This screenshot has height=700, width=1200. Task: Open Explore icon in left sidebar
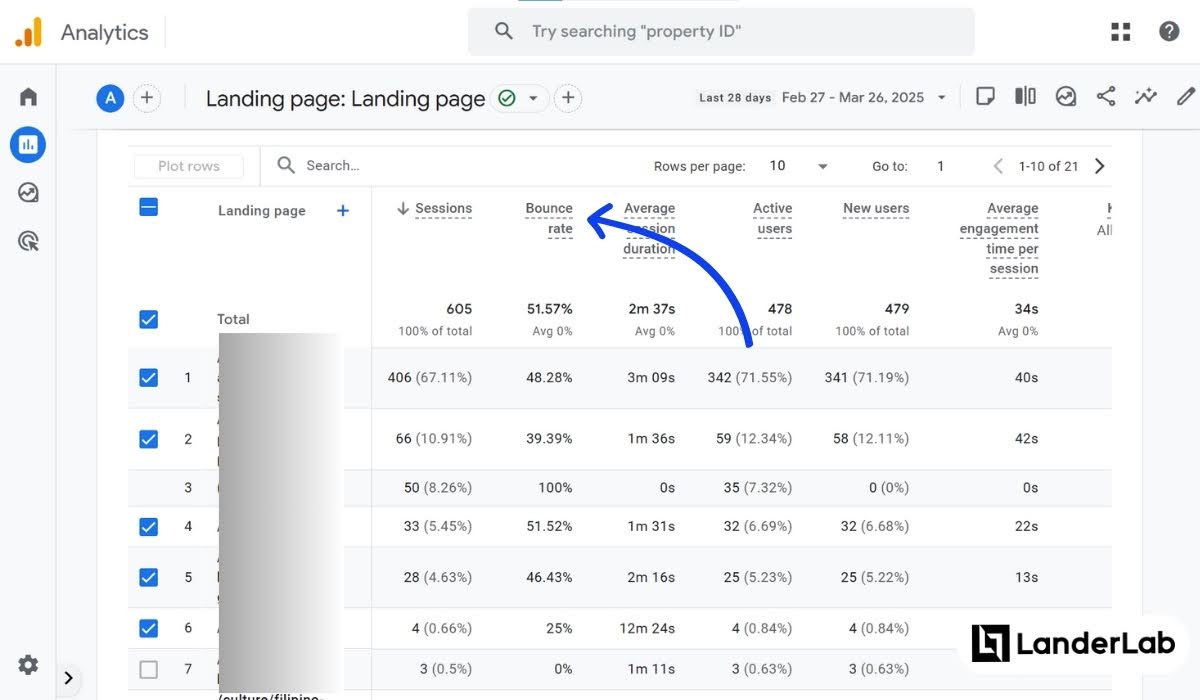tap(28, 192)
